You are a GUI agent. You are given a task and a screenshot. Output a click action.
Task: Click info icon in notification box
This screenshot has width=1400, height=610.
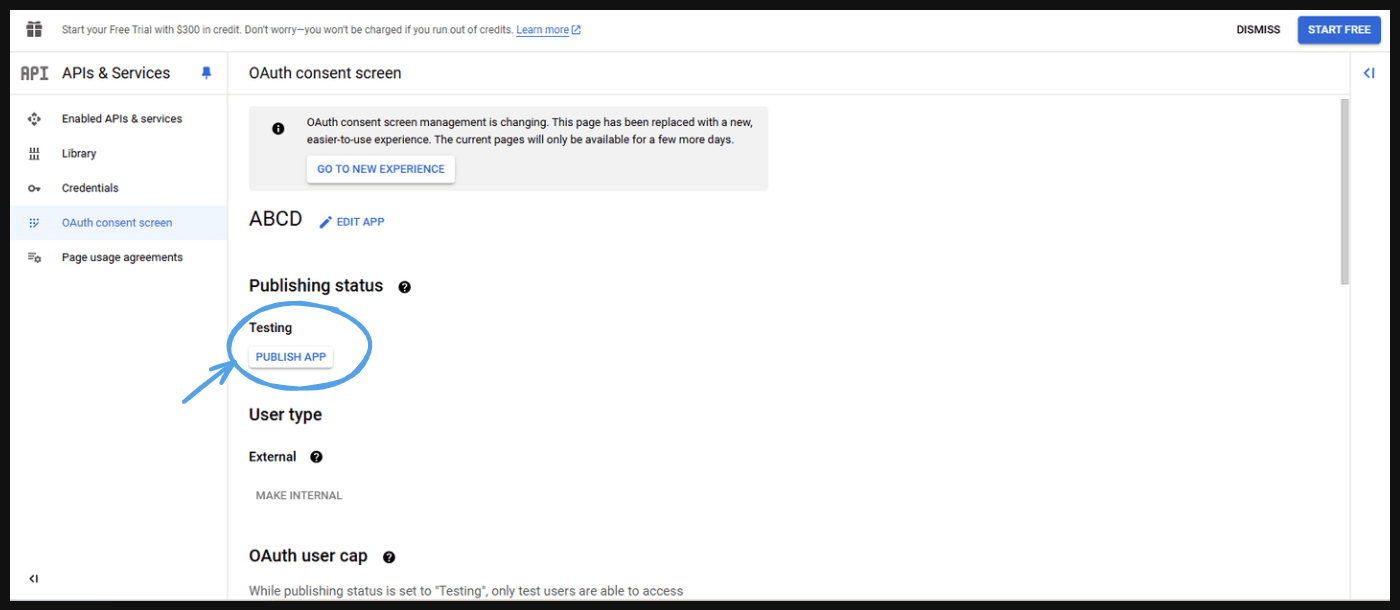[x=278, y=128]
